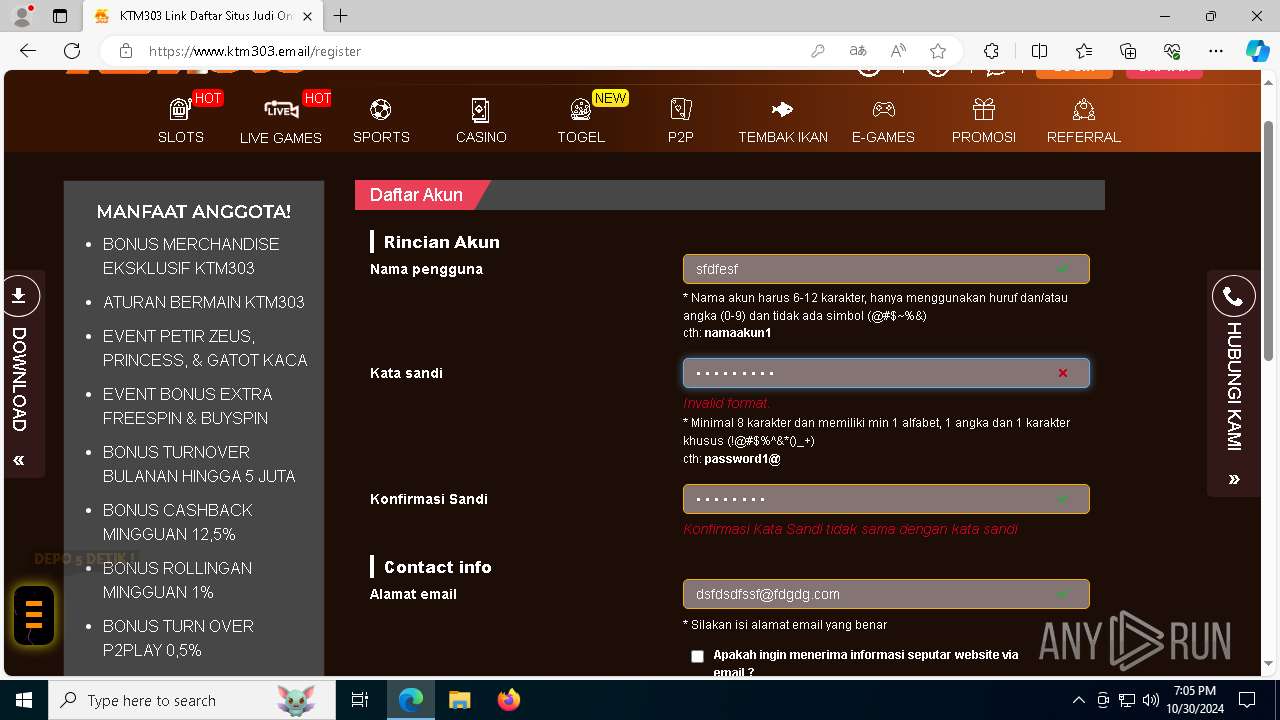Open the REFERRAL page
The width and height of the screenshot is (1280, 720).
pyautogui.click(x=1084, y=121)
